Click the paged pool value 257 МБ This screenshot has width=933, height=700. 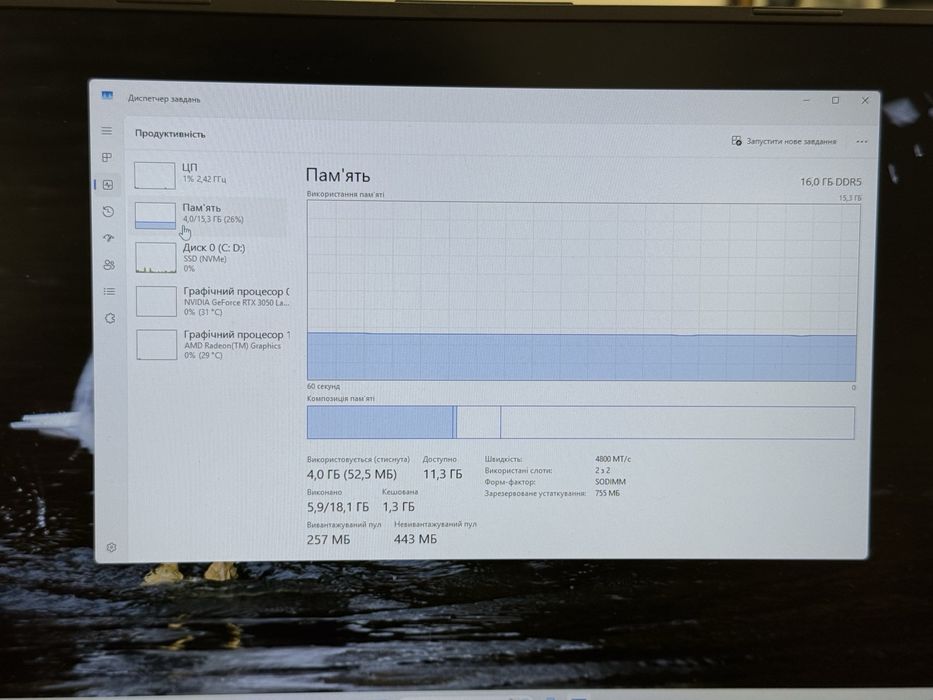(328, 540)
